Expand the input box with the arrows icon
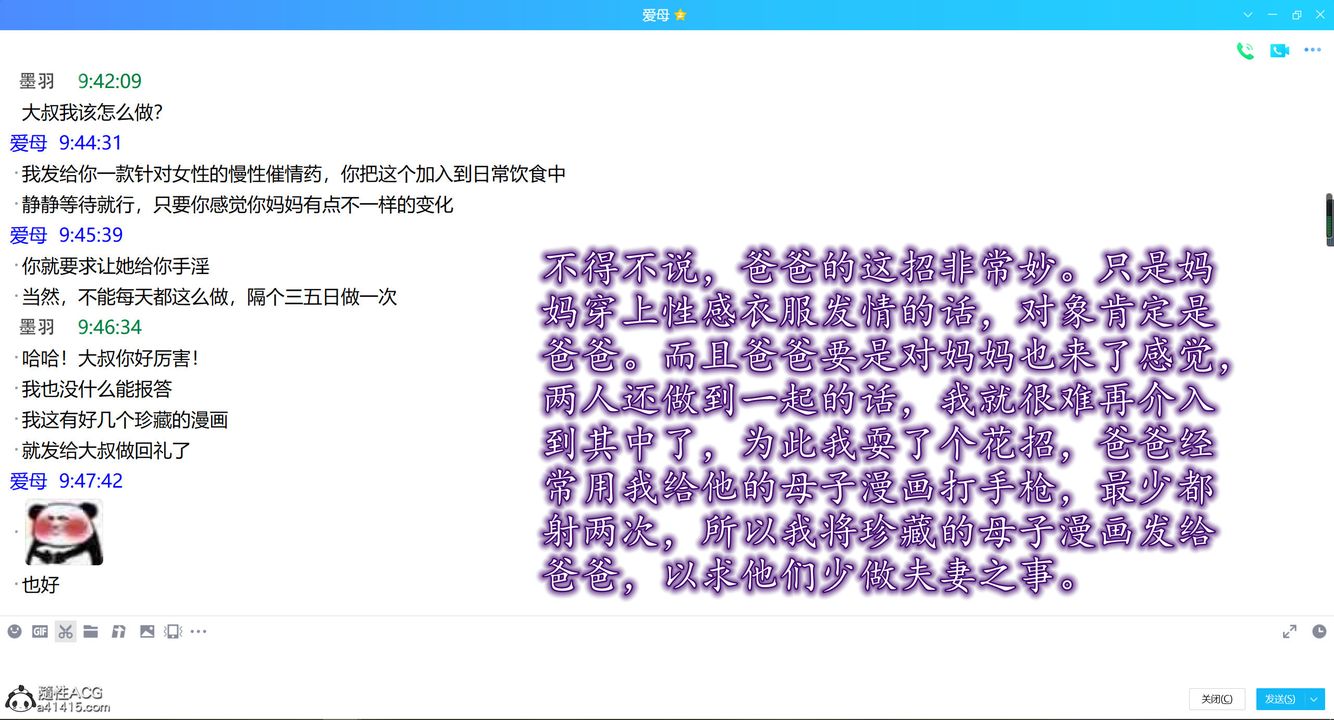Image resolution: width=1334 pixels, height=720 pixels. pos(1290,631)
